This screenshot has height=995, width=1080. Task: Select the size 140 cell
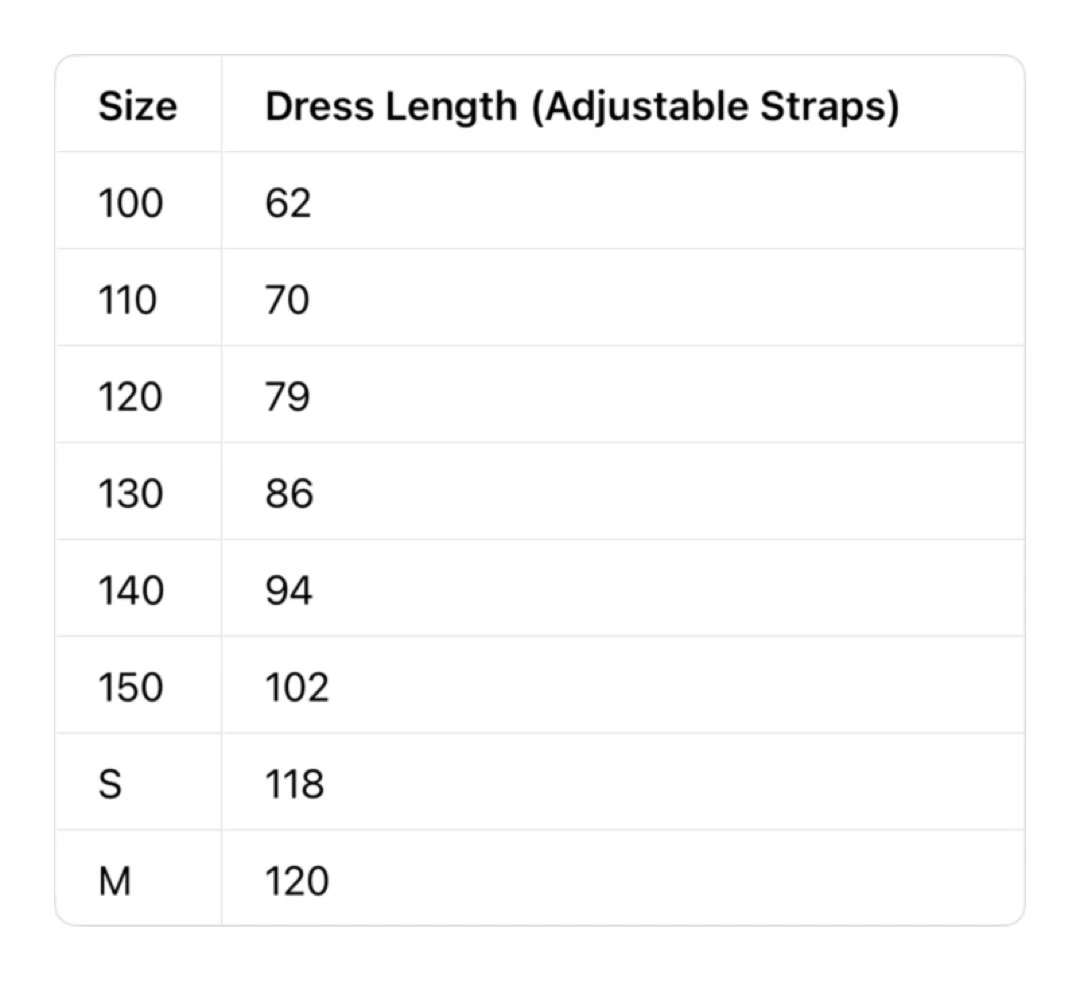[131, 591]
